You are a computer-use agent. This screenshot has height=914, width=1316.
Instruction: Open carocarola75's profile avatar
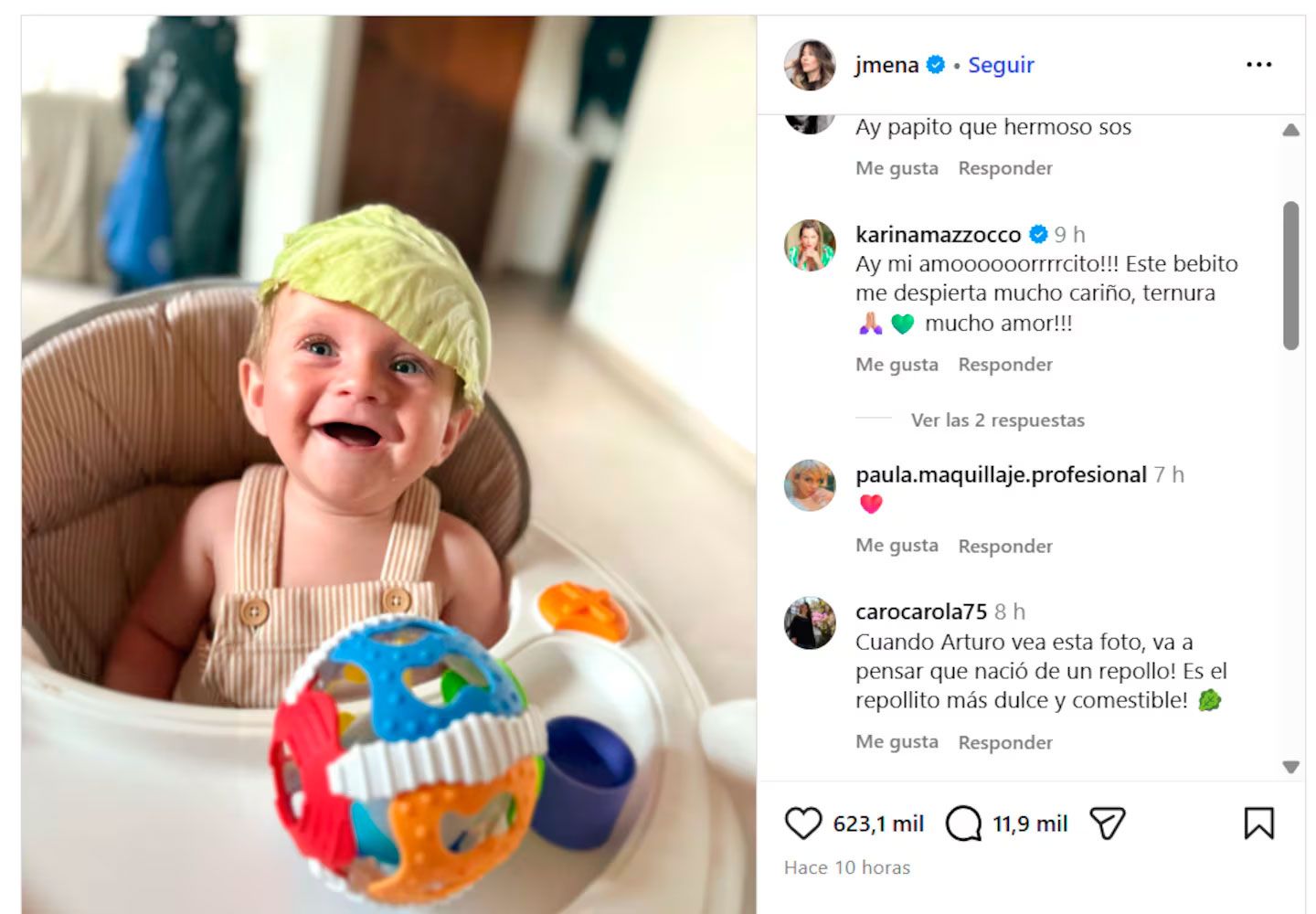pos(810,622)
